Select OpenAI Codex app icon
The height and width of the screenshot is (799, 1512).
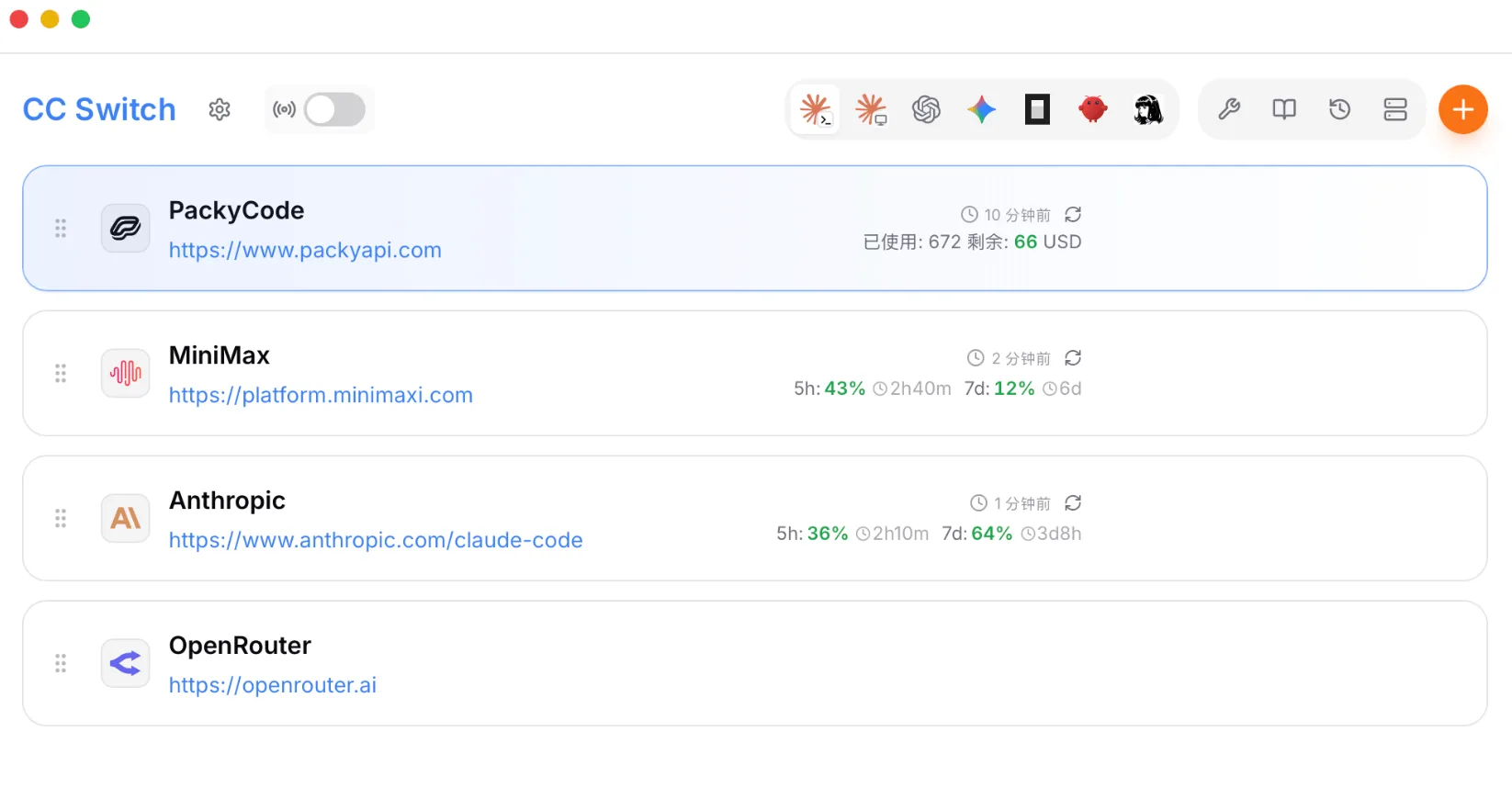[x=926, y=109]
